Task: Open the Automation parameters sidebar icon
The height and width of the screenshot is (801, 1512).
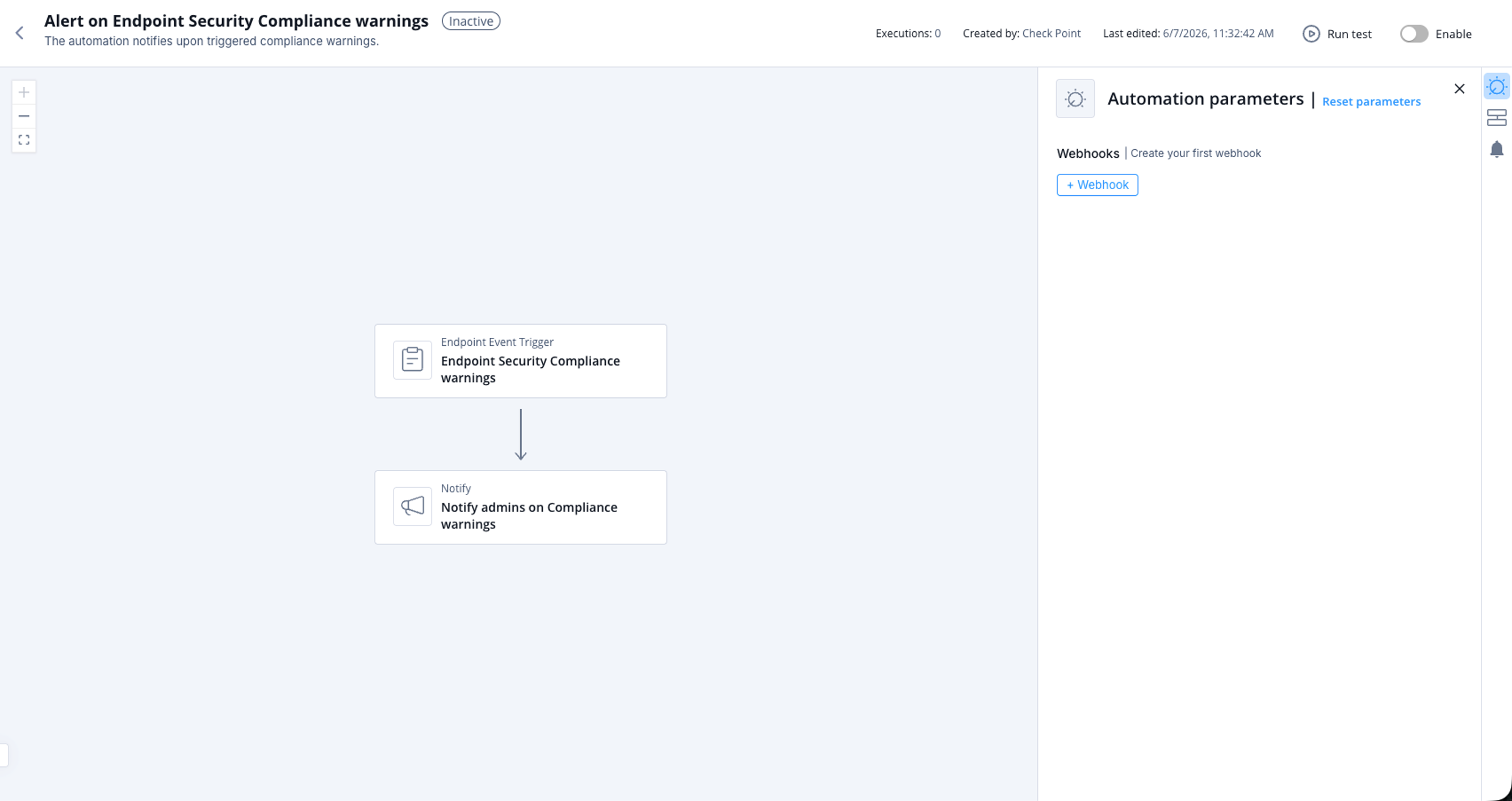Action: click(1496, 87)
